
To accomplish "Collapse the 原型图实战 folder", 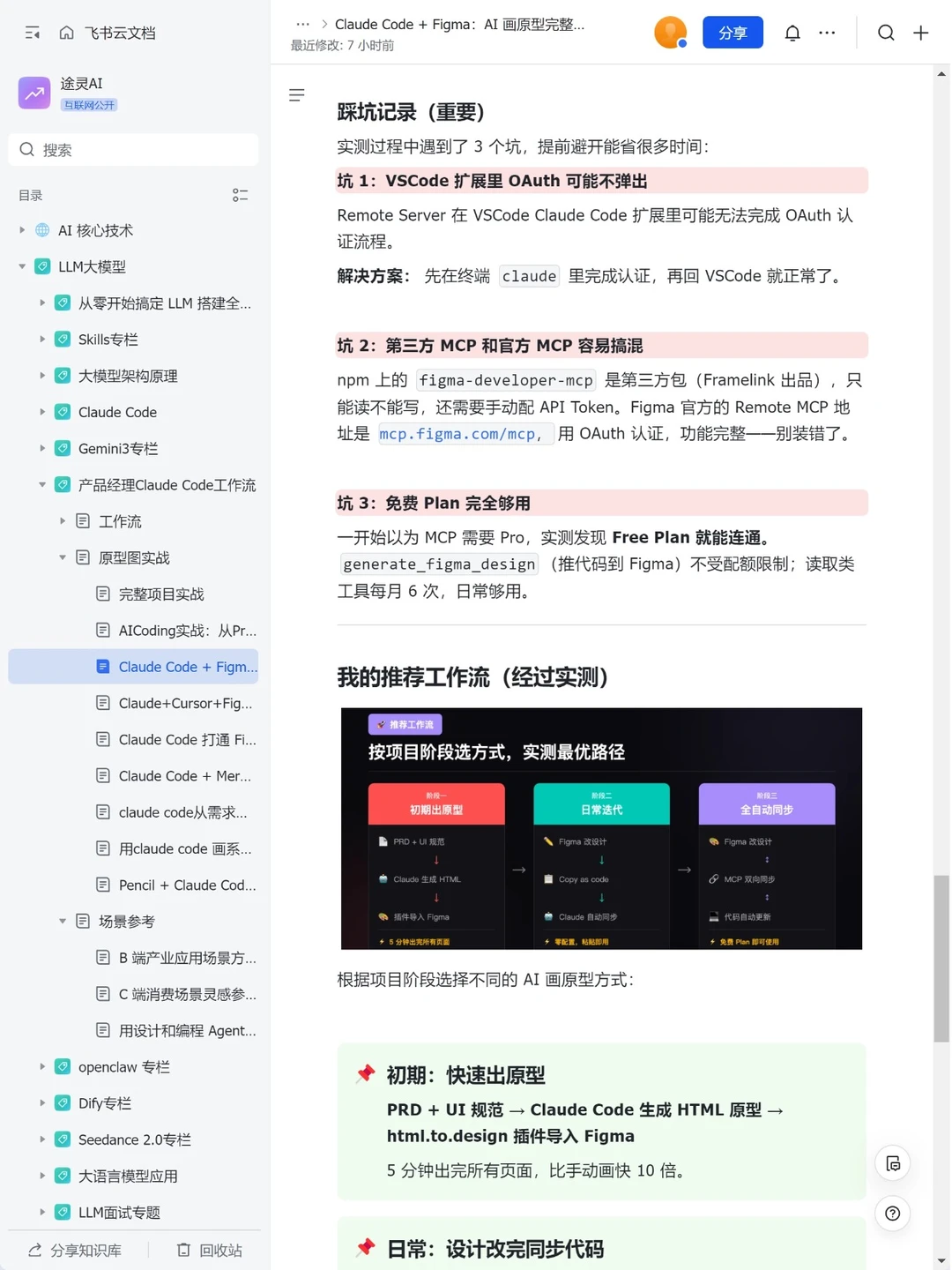I will (62, 557).
